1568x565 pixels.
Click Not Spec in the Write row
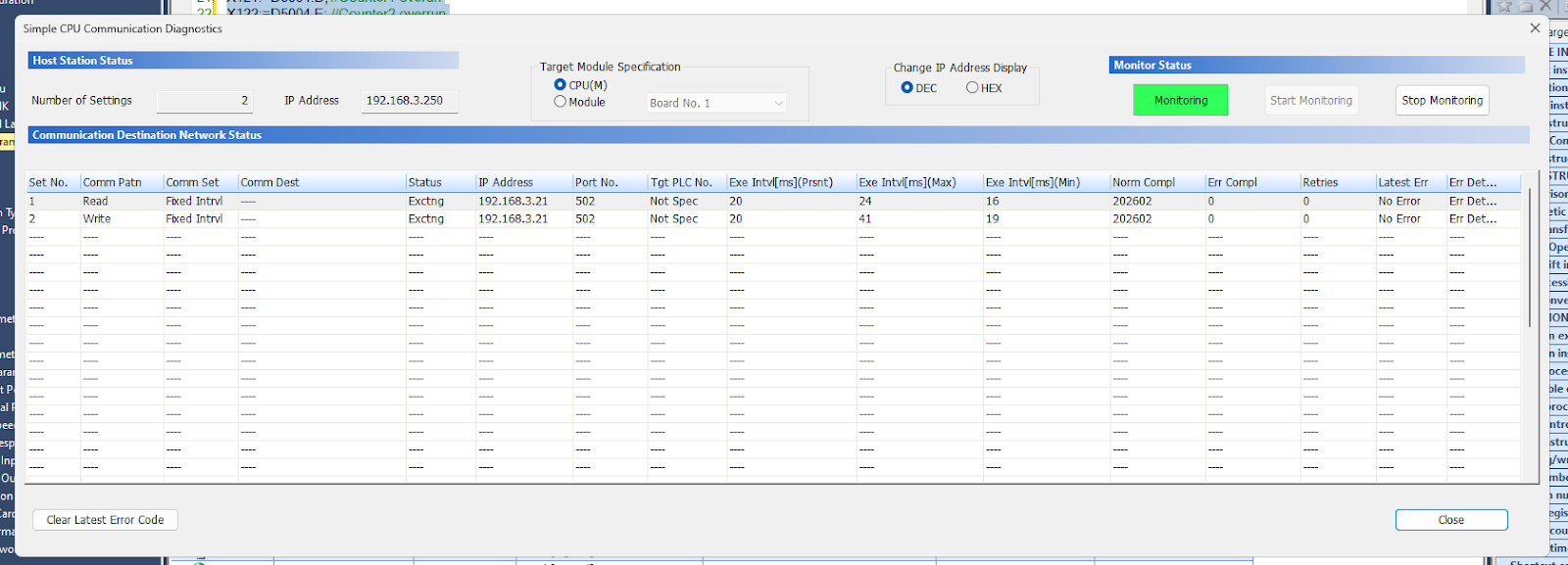click(x=674, y=218)
